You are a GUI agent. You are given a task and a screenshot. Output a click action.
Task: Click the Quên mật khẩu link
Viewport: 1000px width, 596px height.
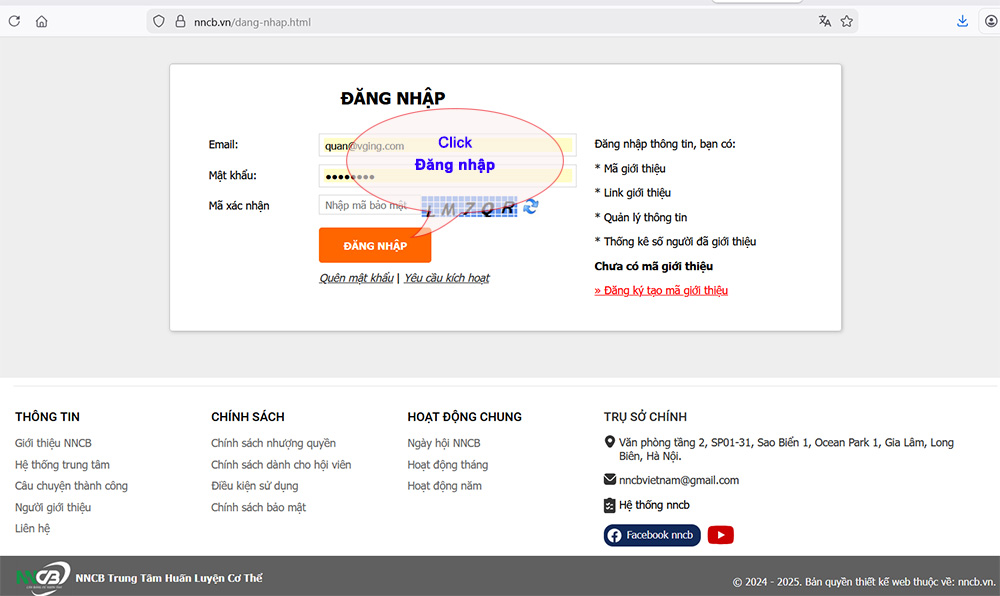pos(356,278)
